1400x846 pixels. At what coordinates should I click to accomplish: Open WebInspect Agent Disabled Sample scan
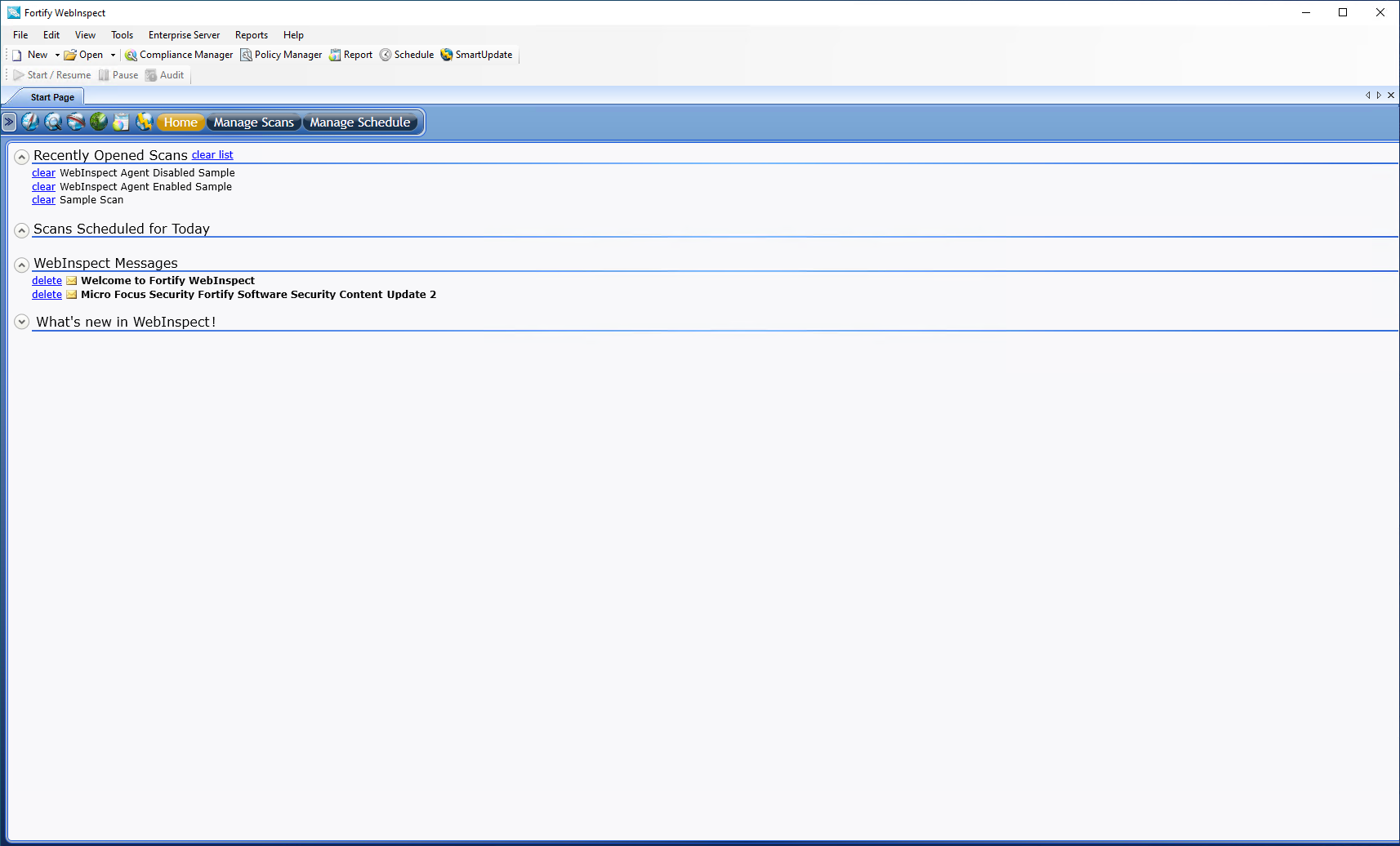147,173
